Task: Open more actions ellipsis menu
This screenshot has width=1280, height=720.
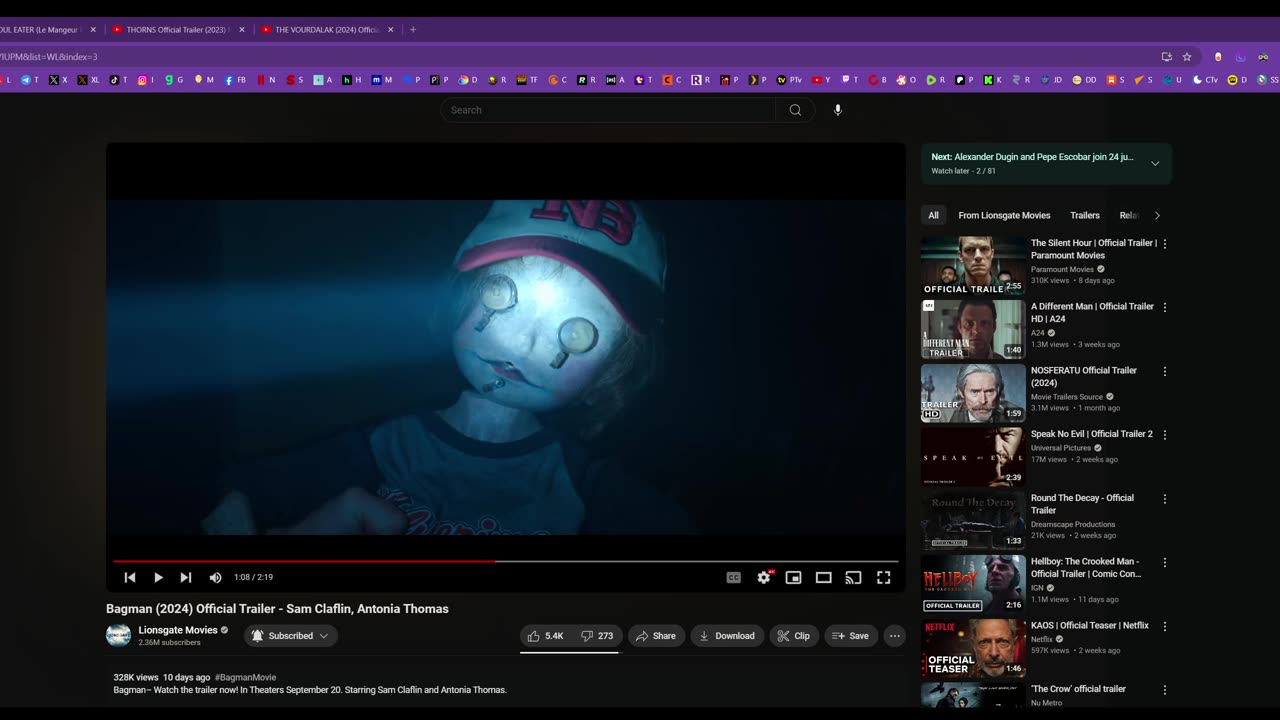Action: (x=895, y=636)
